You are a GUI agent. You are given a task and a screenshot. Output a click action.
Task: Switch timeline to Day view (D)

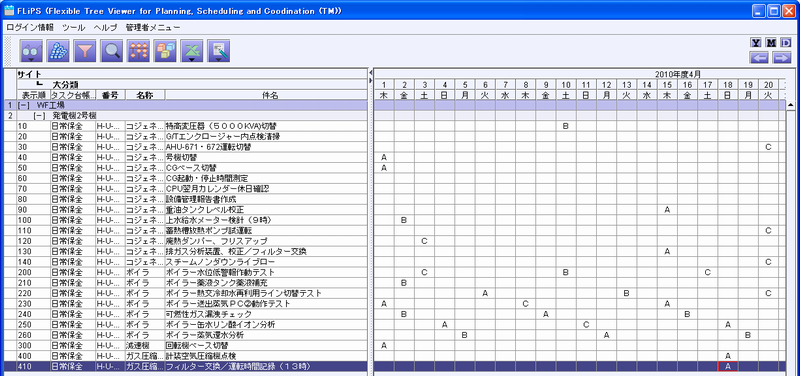785,43
